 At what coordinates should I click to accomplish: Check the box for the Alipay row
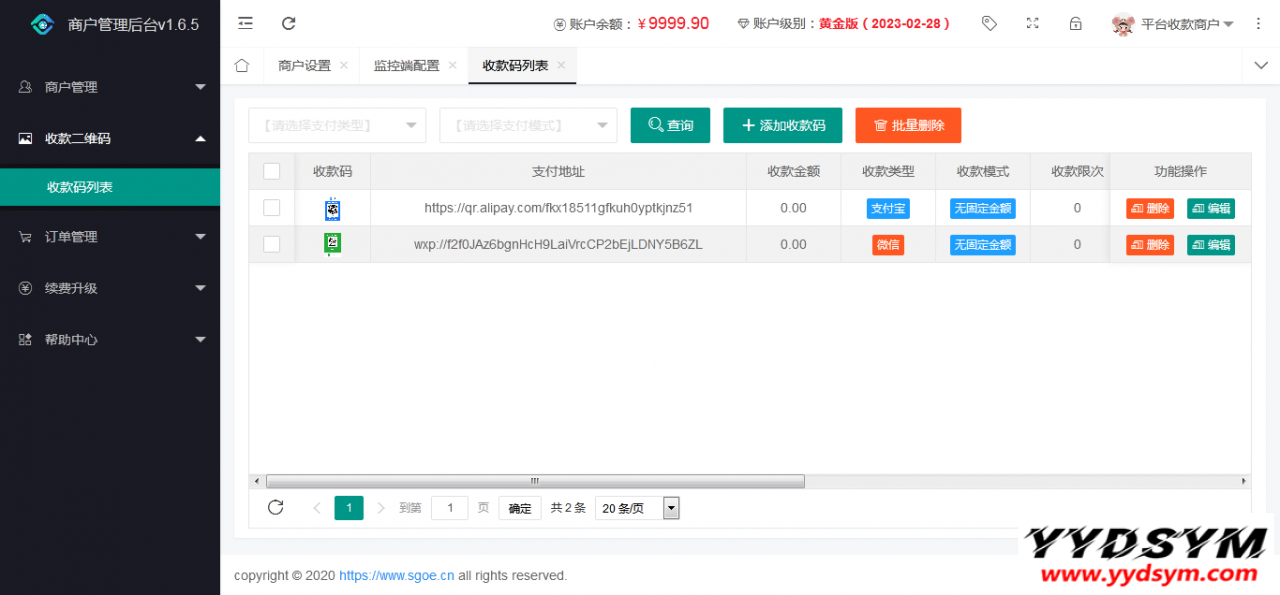(x=272, y=208)
